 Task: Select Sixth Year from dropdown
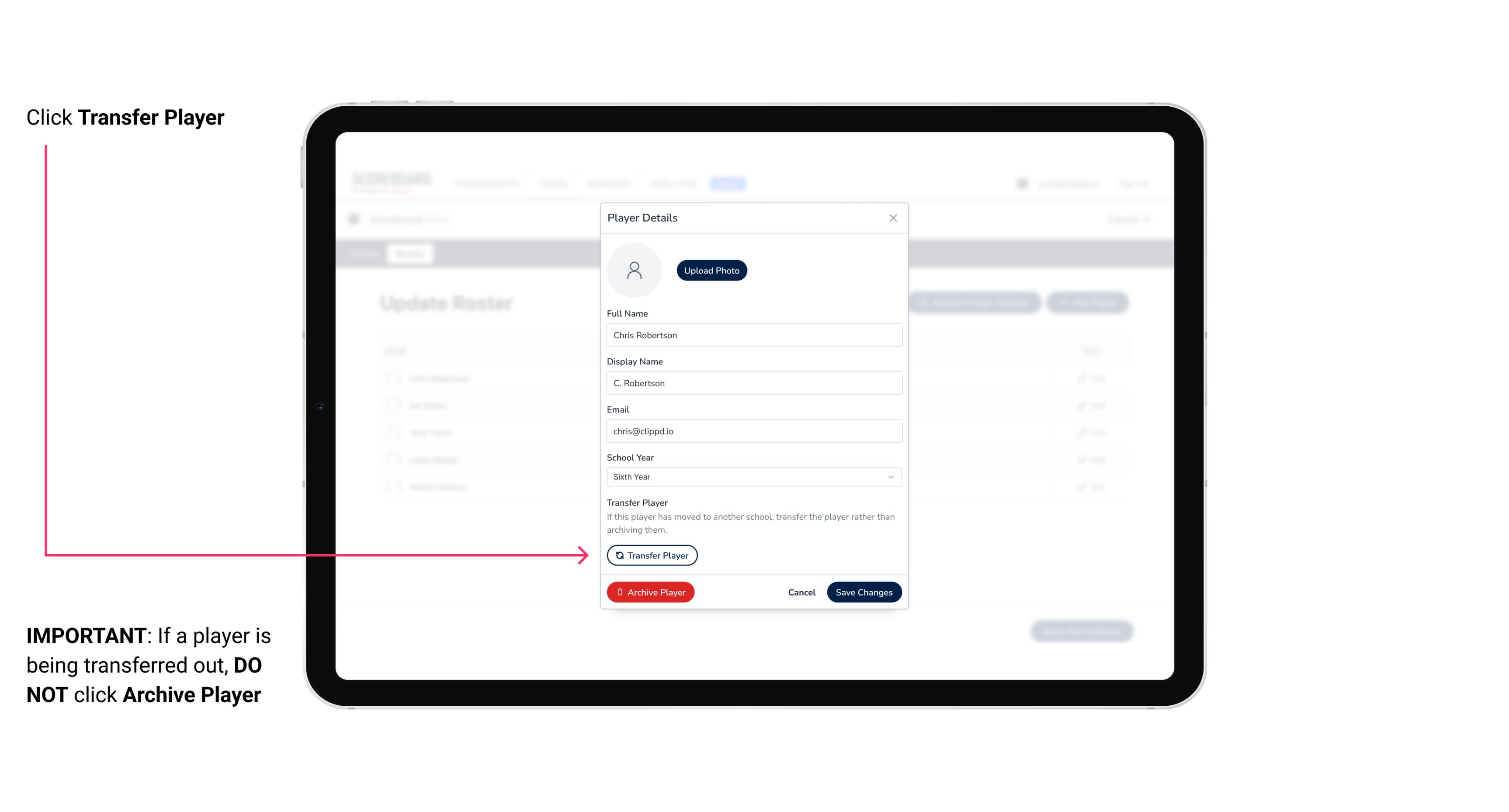click(x=753, y=476)
